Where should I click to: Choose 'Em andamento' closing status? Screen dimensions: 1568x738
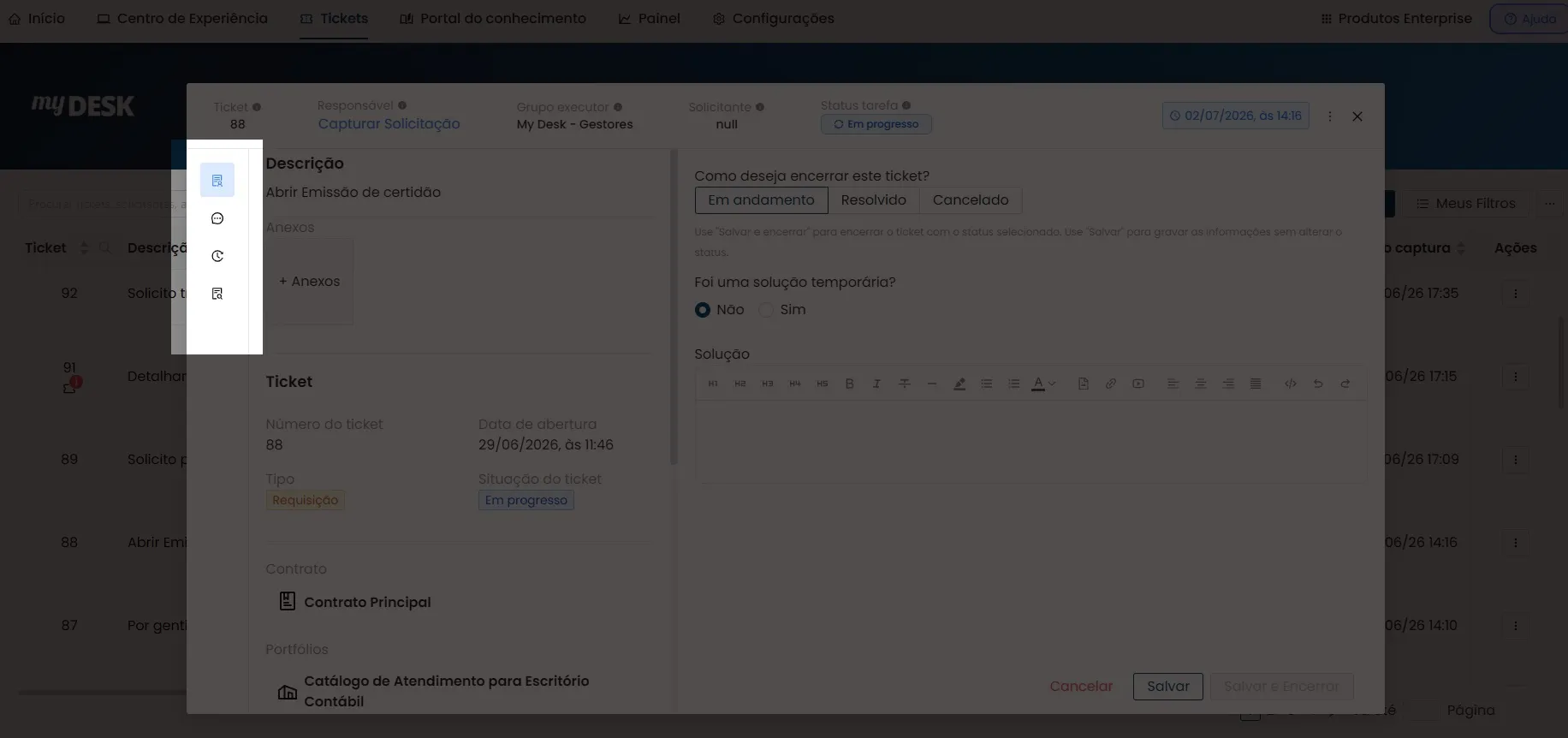pyautogui.click(x=762, y=200)
